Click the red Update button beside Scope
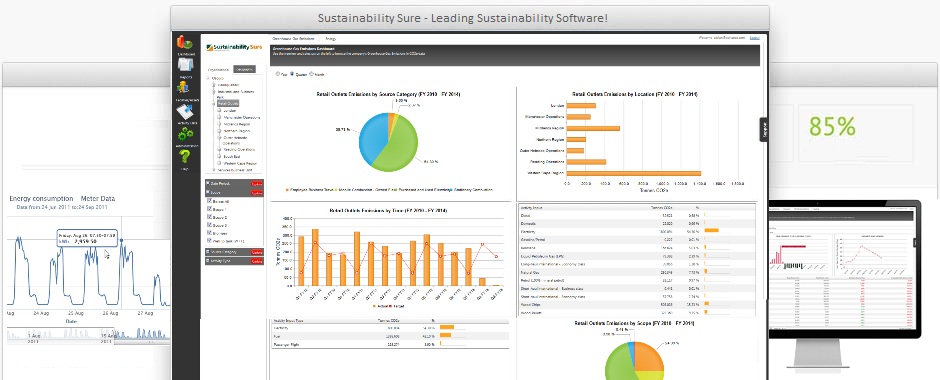The height and width of the screenshot is (380, 940). point(257,193)
